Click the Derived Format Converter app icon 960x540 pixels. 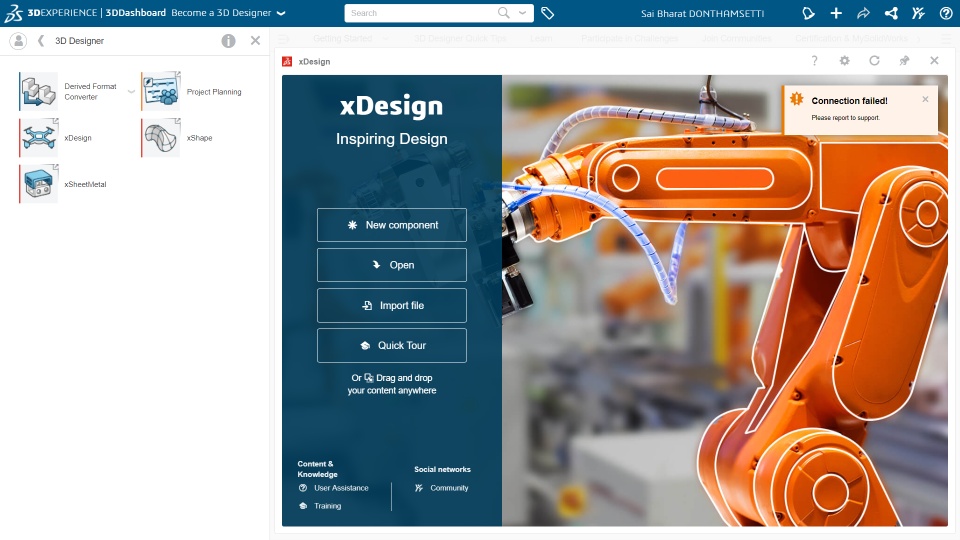(x=39, y=91)
